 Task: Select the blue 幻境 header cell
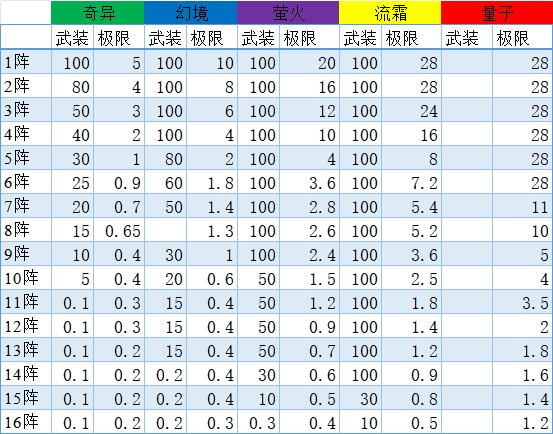(x=190, y=13)
